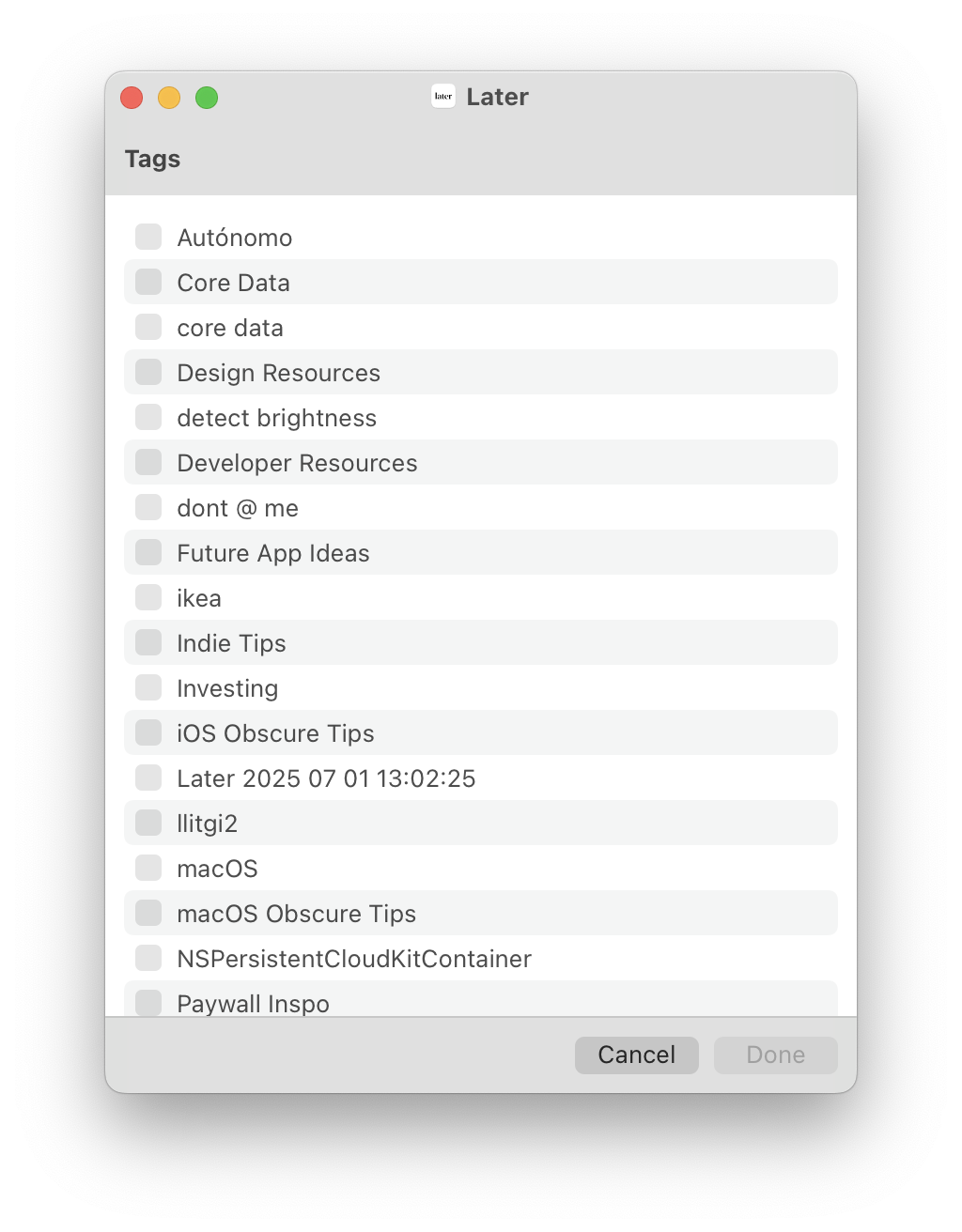Select the macOS tag checkbox

[148, 868]
